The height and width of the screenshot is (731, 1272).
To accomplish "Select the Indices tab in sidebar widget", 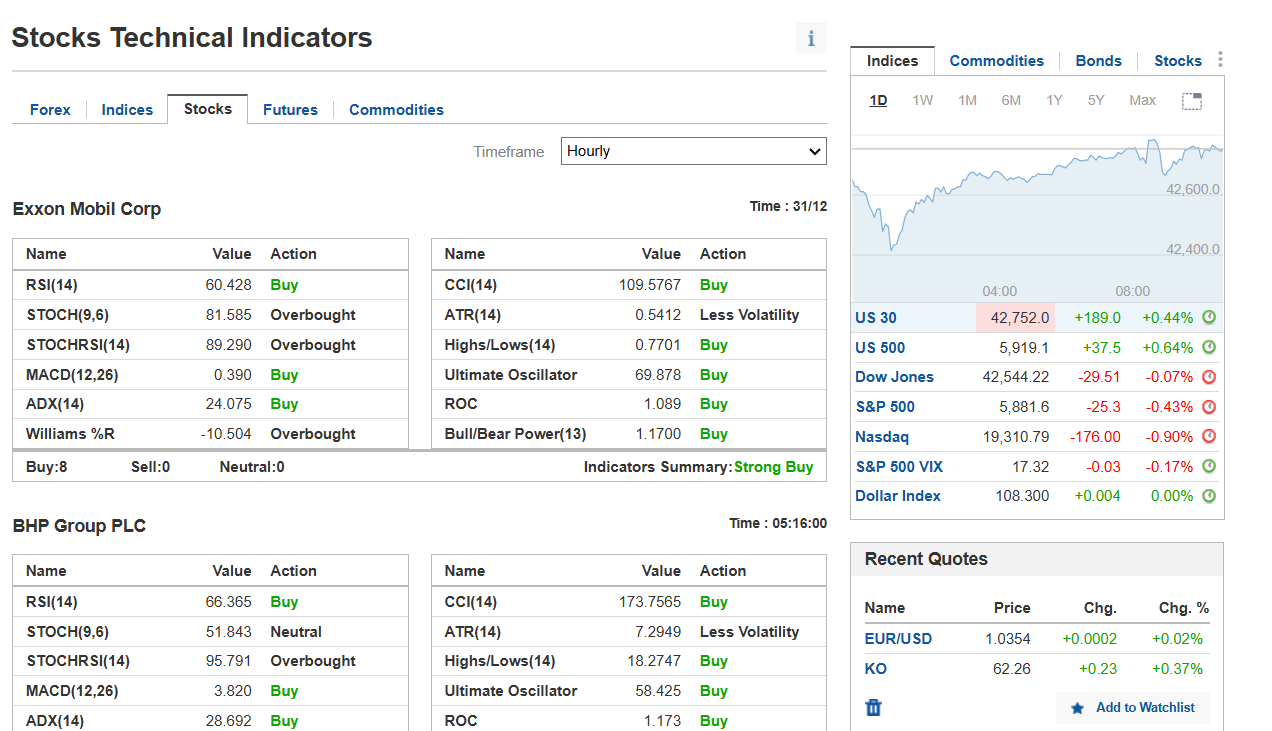I will pos(892,61).
